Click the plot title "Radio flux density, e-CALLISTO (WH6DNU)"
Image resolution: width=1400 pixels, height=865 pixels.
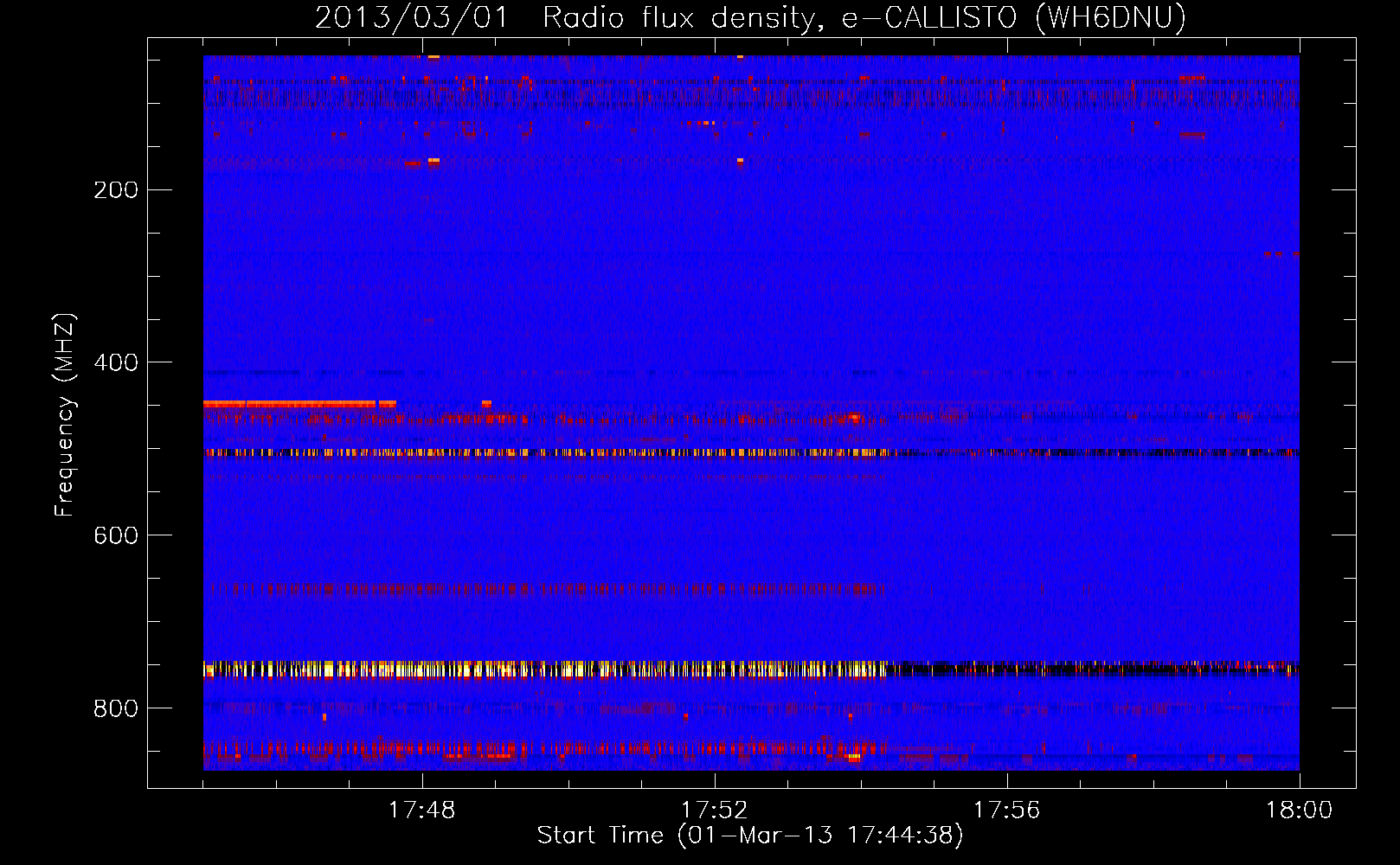pyautogui.click(x=864, y=17)
